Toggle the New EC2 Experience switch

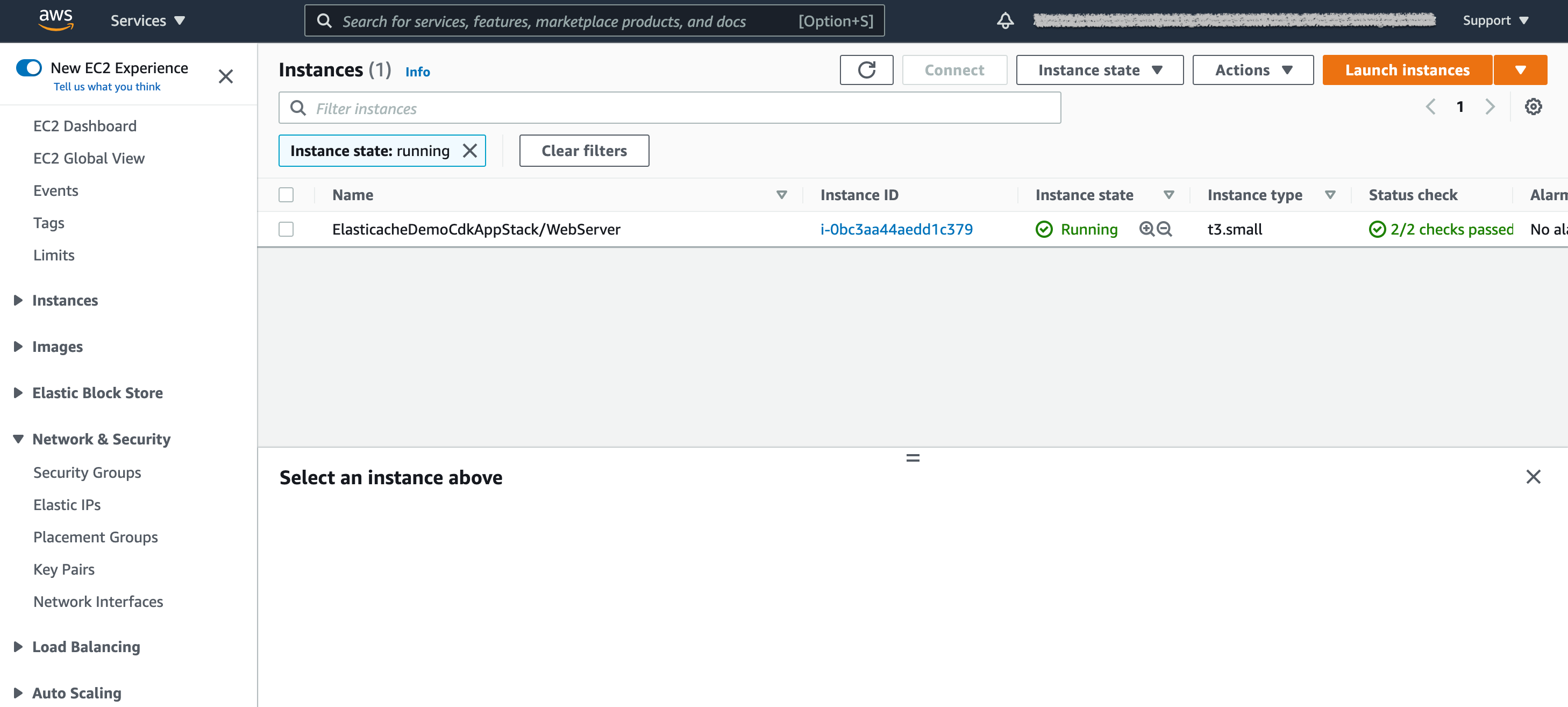[x=29, y=68]
